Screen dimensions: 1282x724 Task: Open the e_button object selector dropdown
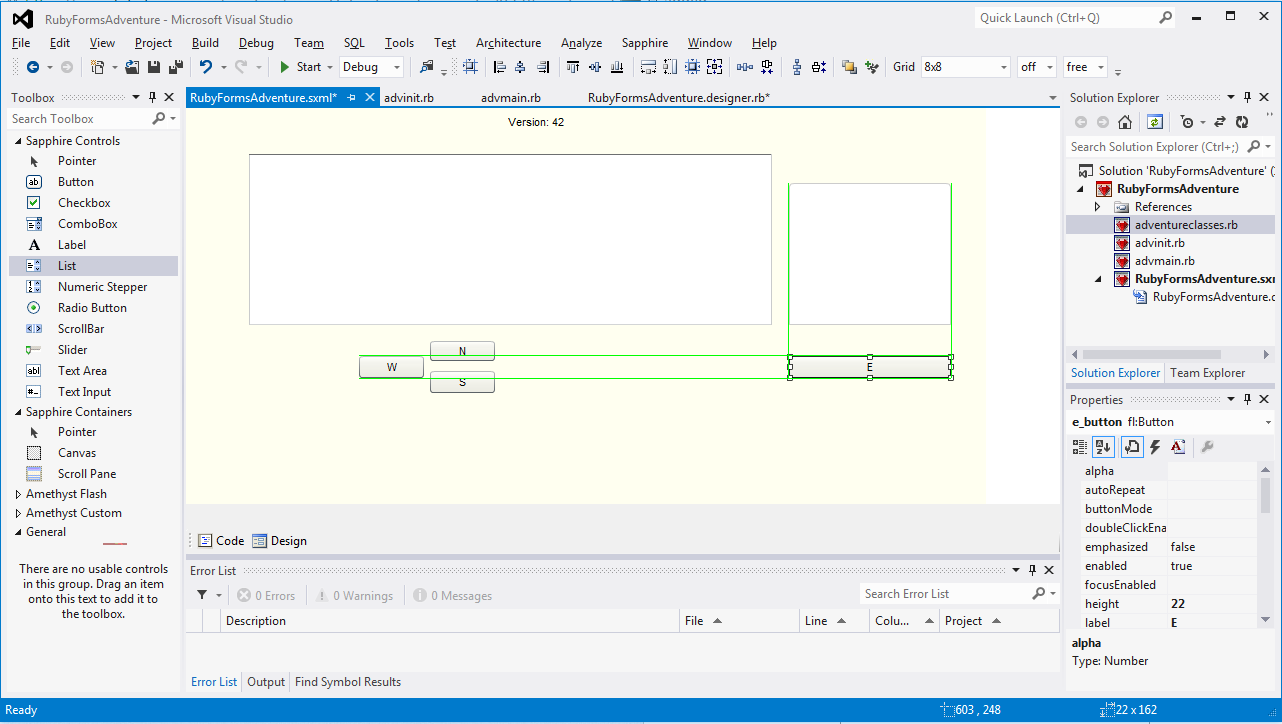point(1268,422)
